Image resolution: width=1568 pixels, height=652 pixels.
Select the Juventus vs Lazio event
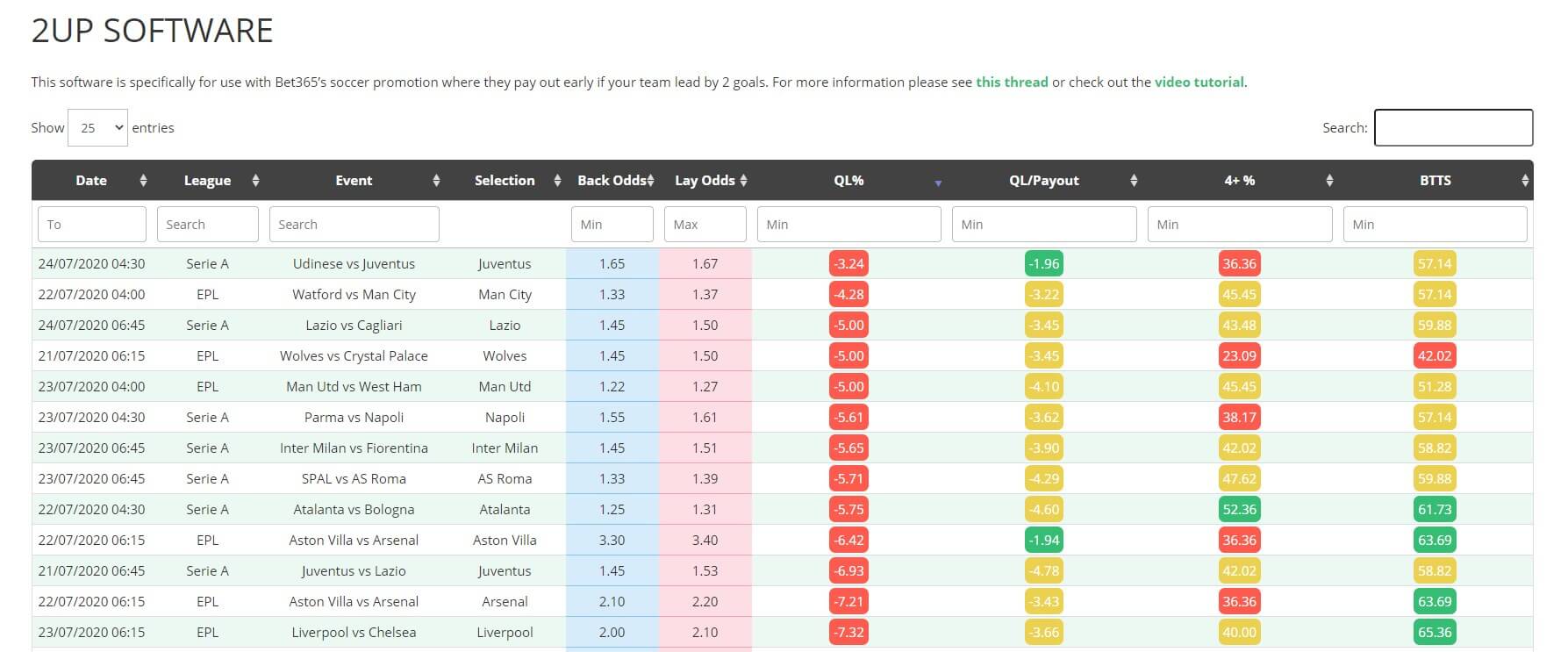tap(354, 571)
